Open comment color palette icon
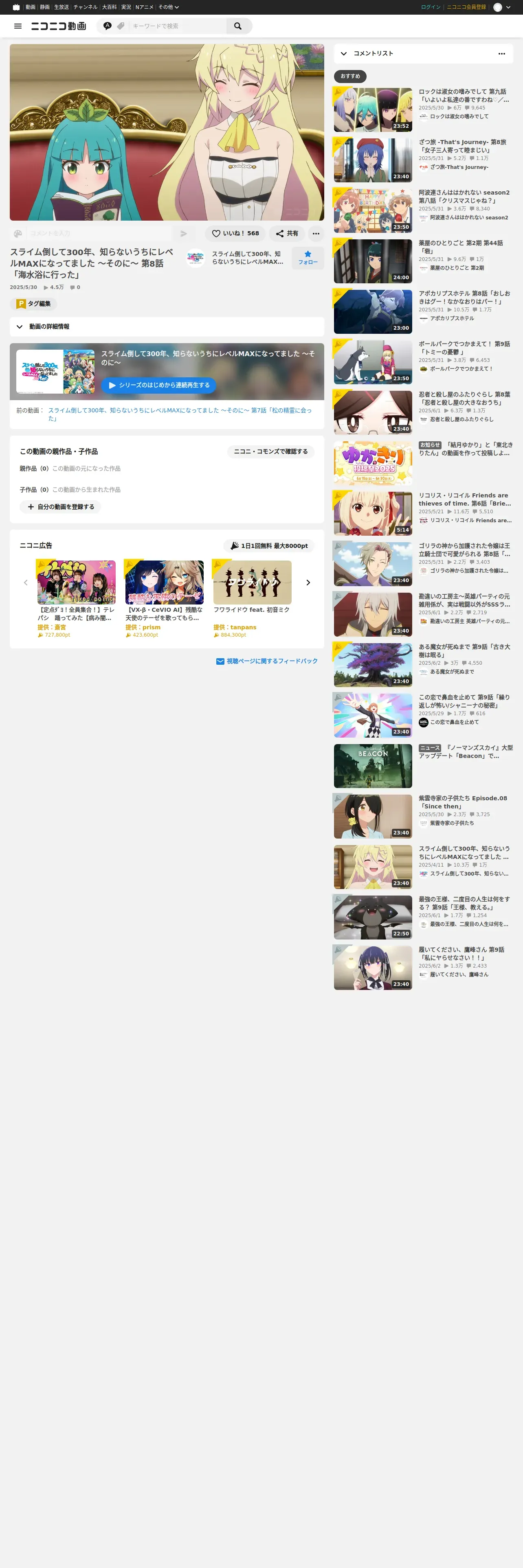This screenshot has width=523, height=1568. tap(18, 233)
